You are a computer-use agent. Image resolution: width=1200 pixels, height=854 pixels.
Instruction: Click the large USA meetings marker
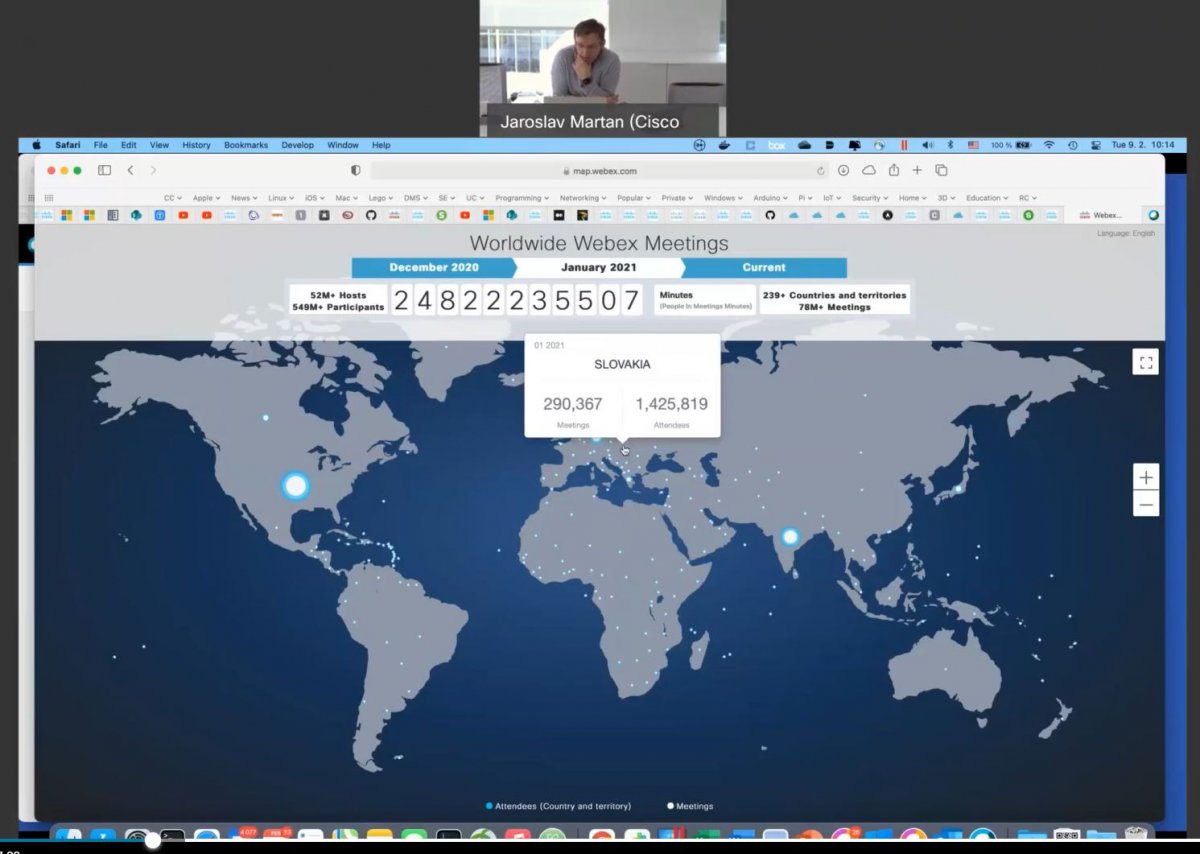pos(295,486)
